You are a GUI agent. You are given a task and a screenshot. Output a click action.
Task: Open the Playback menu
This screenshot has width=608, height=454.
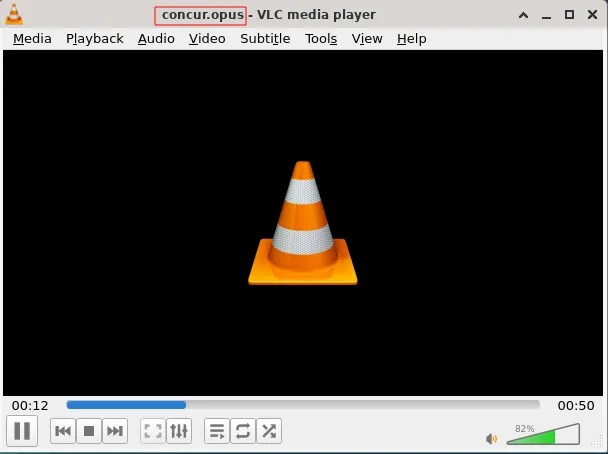click(x=95, y=39)
